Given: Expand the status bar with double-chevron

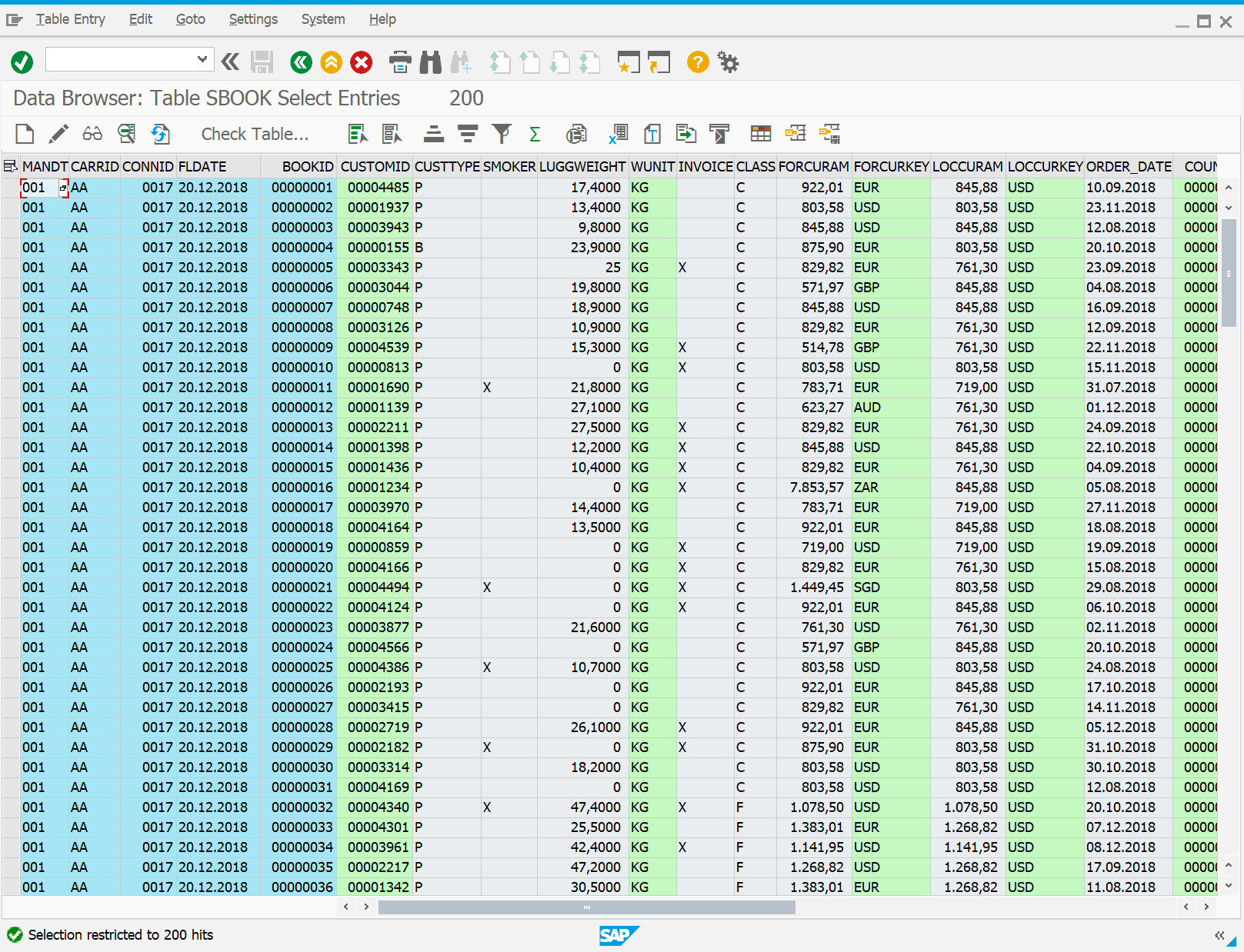Looking at the screenshot, I should pos(1219,935).
